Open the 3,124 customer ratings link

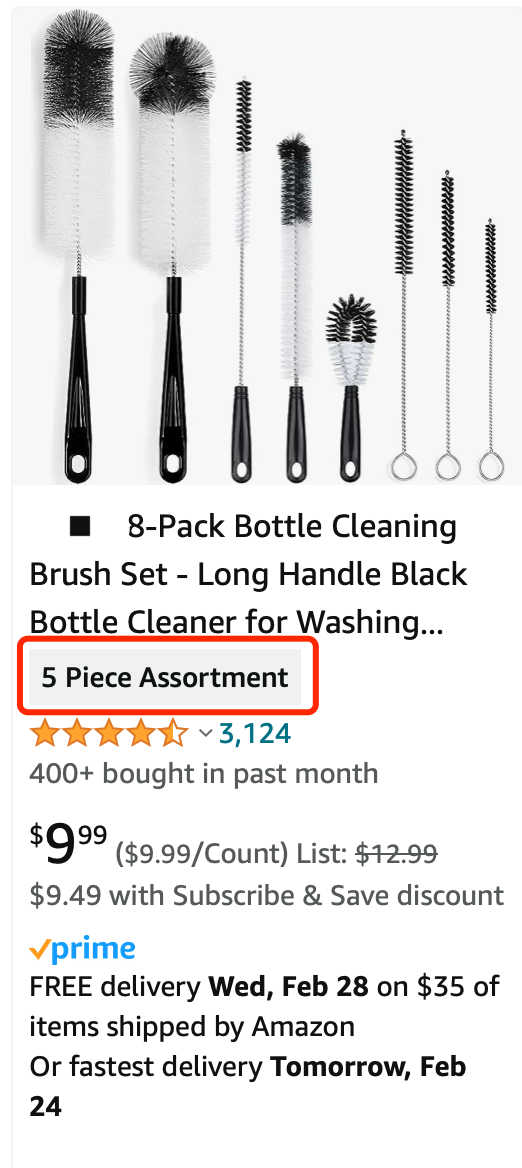coord(255,734)
